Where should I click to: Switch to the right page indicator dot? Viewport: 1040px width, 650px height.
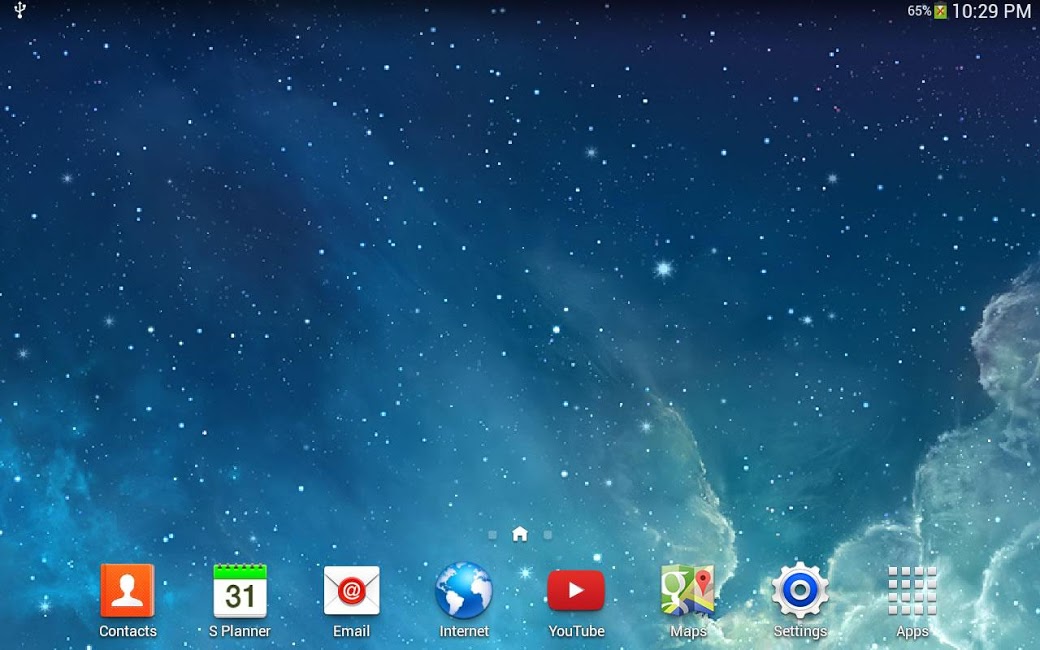tap(548, 535)
